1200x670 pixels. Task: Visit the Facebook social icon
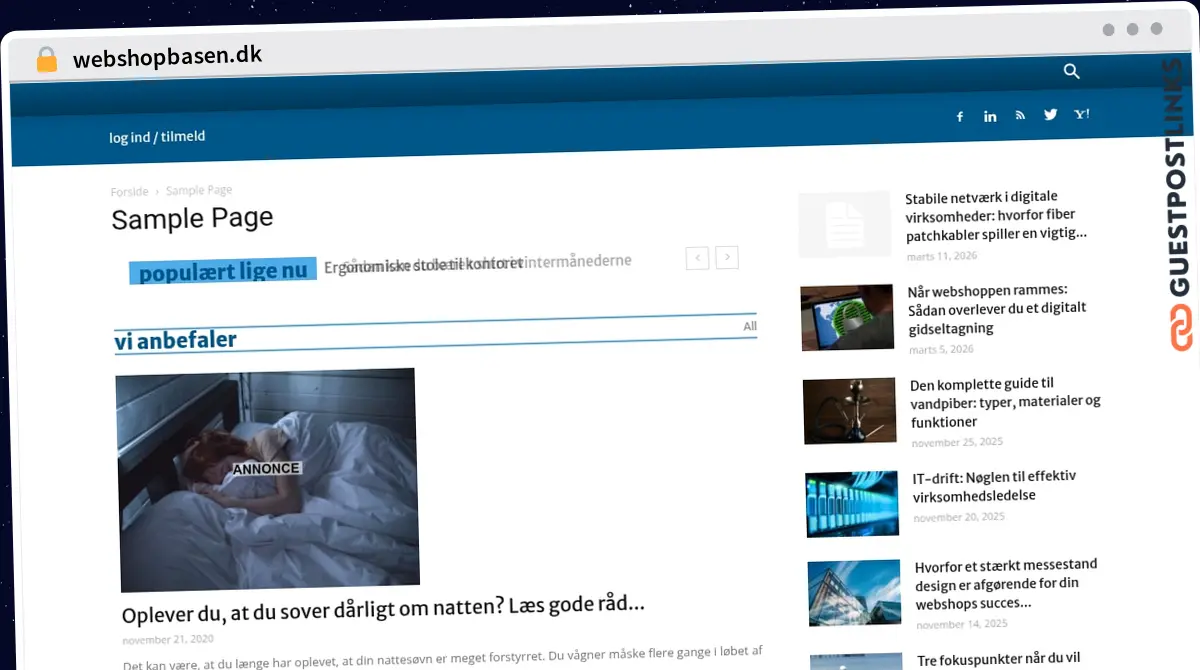[960, 117]
